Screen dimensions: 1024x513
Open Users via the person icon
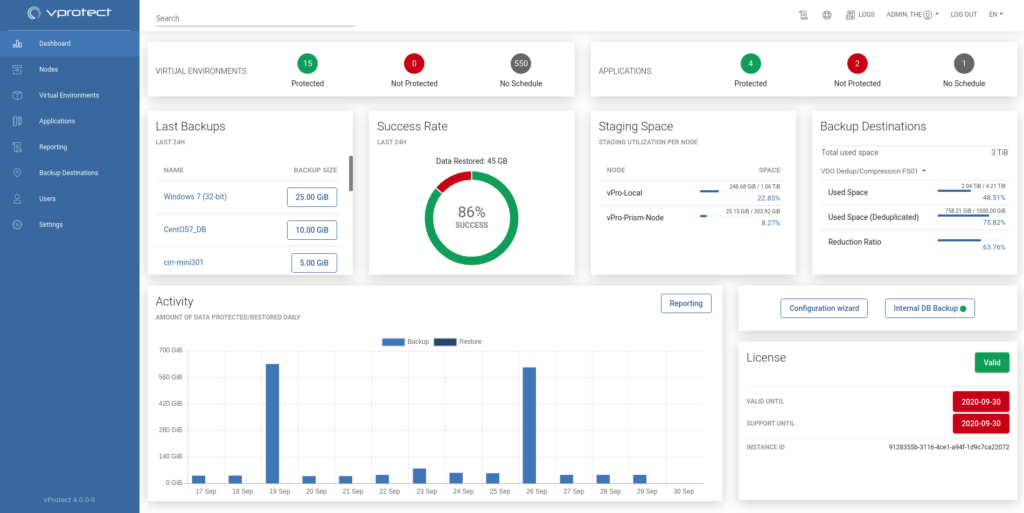pyautogui.click(x=17, y=199)
